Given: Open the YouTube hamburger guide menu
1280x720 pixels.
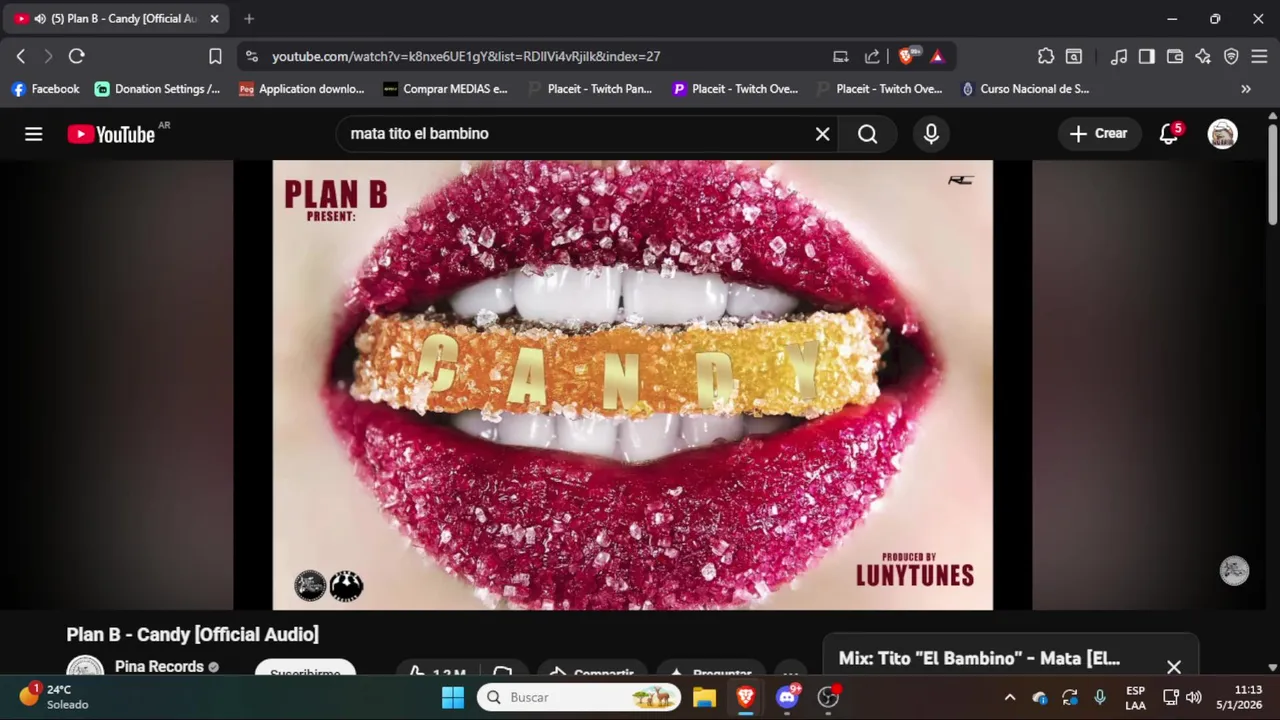Looking at the screenshot, I should 34,134.
